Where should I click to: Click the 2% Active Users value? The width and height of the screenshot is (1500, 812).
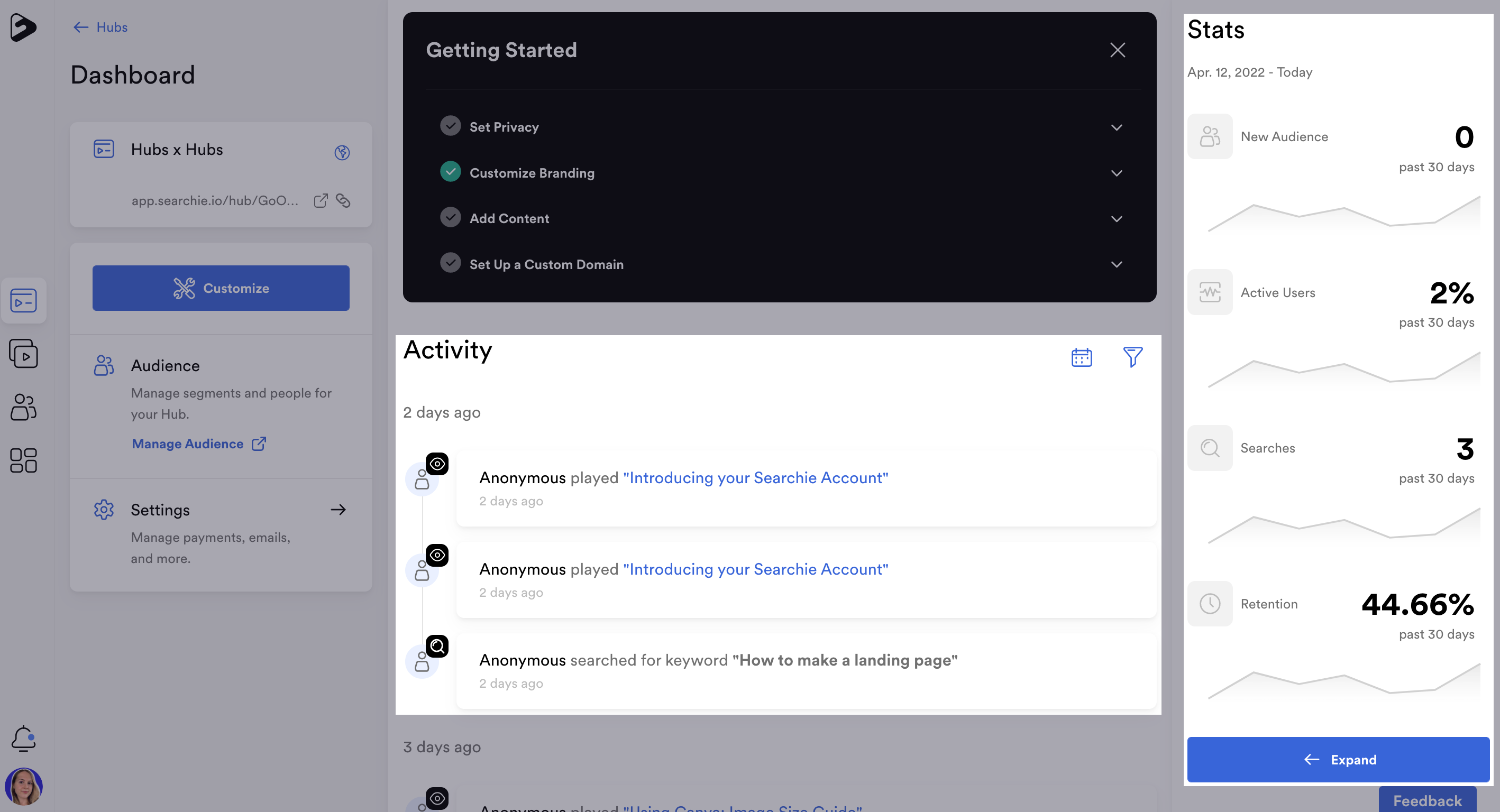[x=1452, y=293]
